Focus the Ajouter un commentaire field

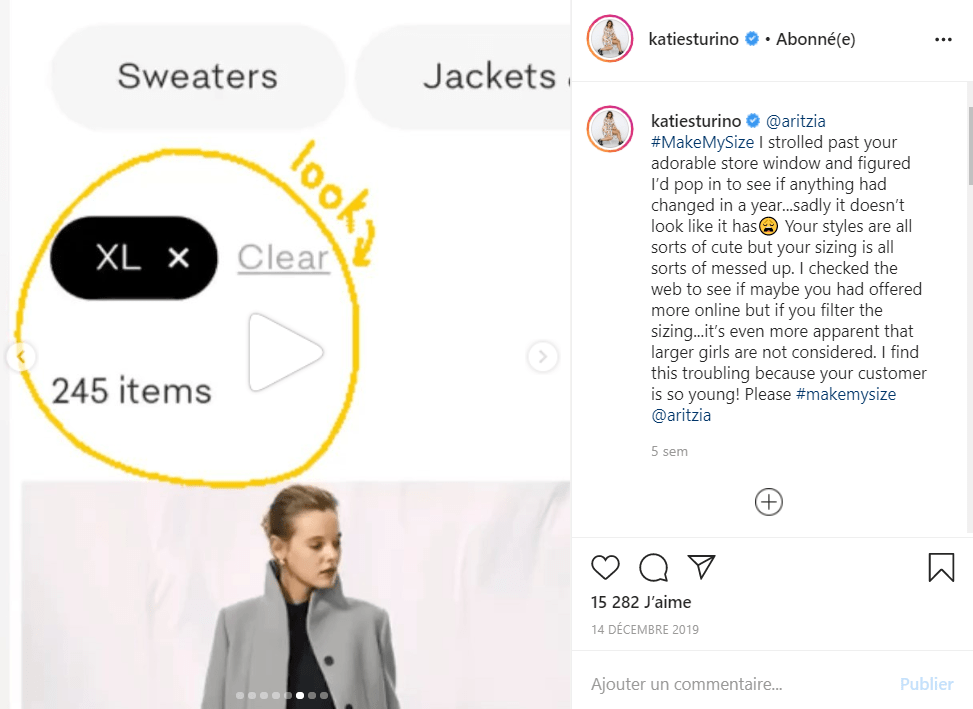[x=738, y=684]
